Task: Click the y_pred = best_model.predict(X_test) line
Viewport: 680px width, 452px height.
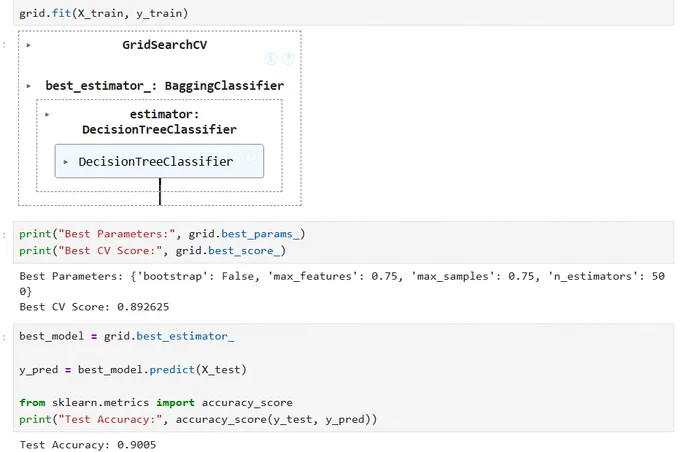Action: click(133, 370)
